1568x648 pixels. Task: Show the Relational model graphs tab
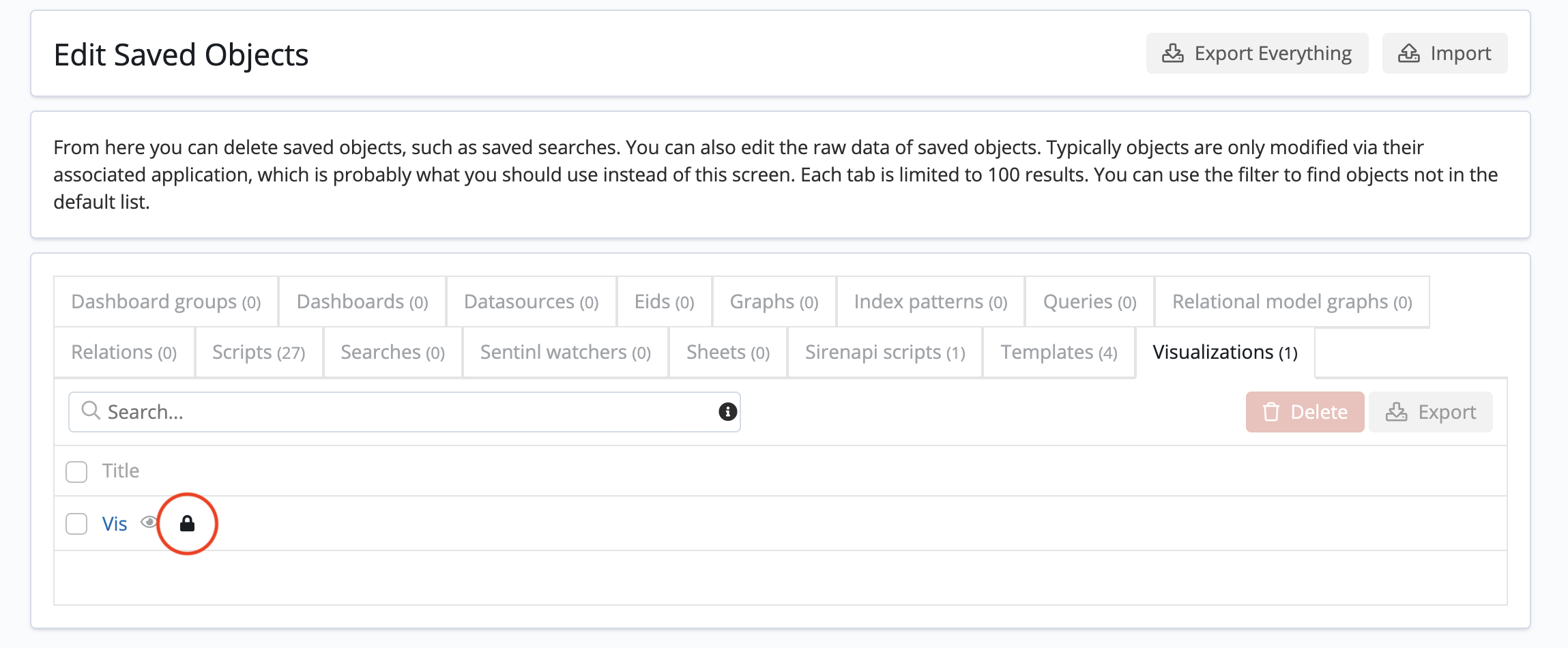pos(1292,302)
